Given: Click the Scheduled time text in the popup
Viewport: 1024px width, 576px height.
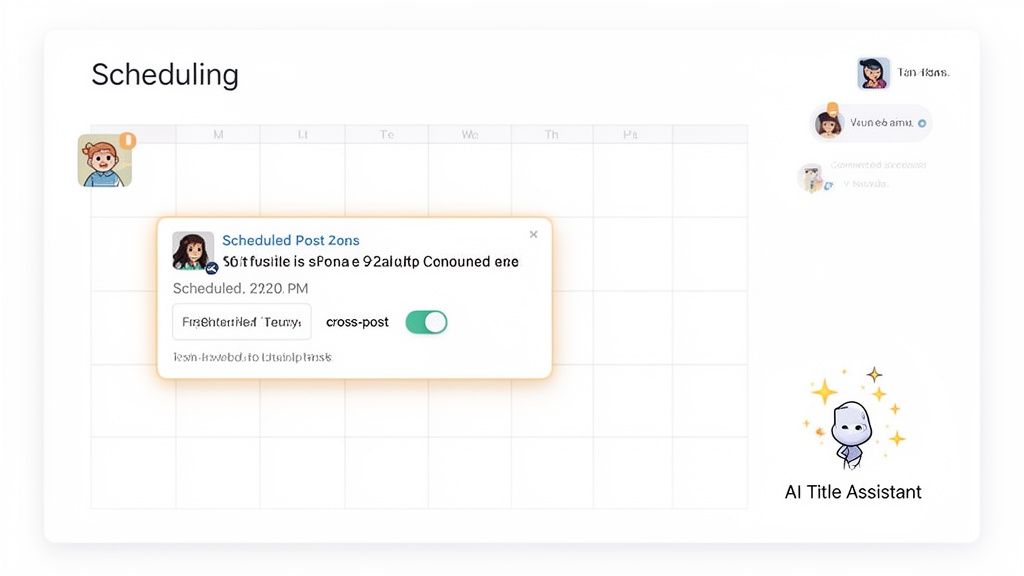Looking at the screenshot, I should (240, 288).
